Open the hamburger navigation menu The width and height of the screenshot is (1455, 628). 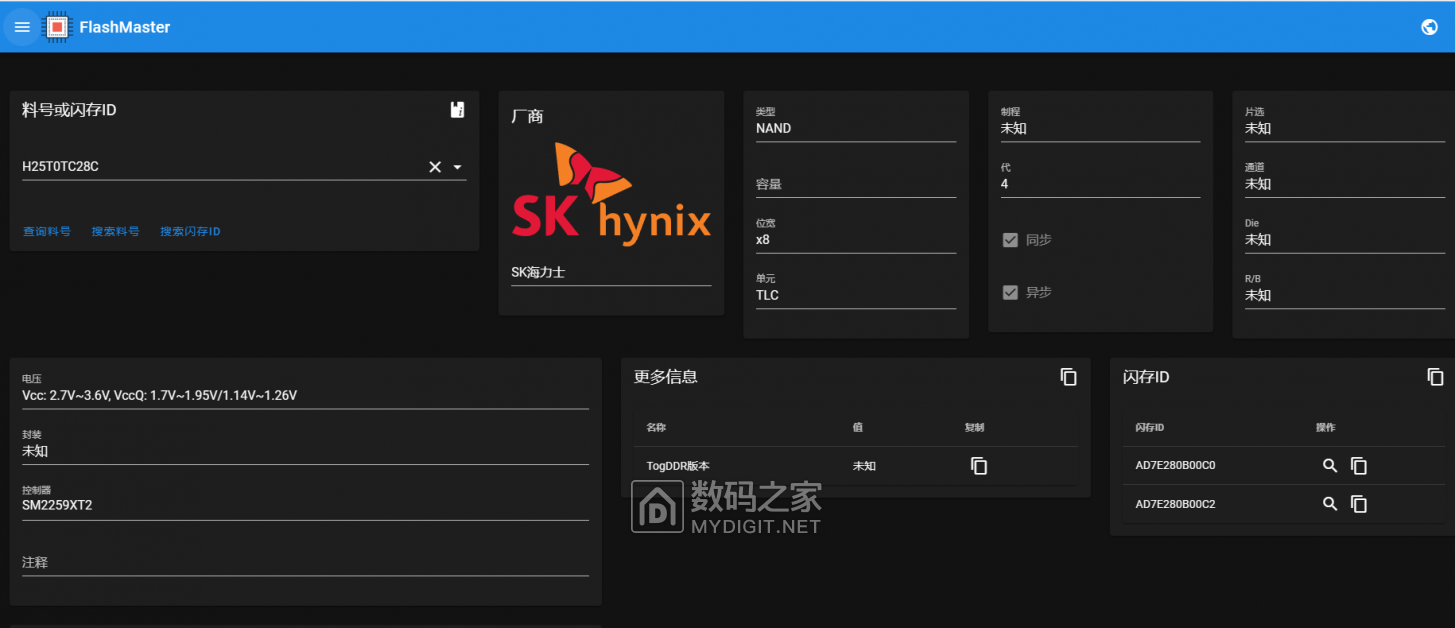click(x=22, y=27)
